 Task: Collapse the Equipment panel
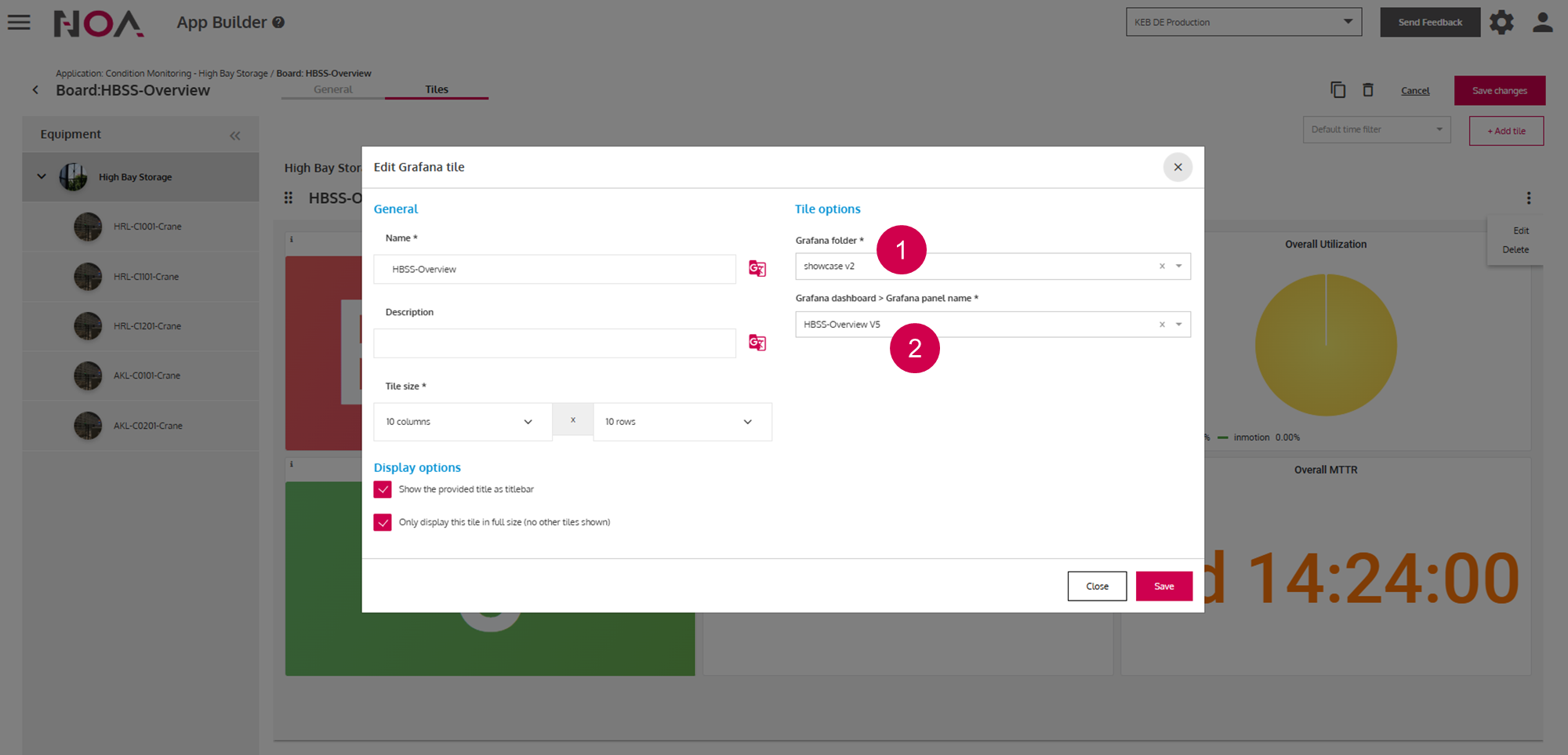234,136
